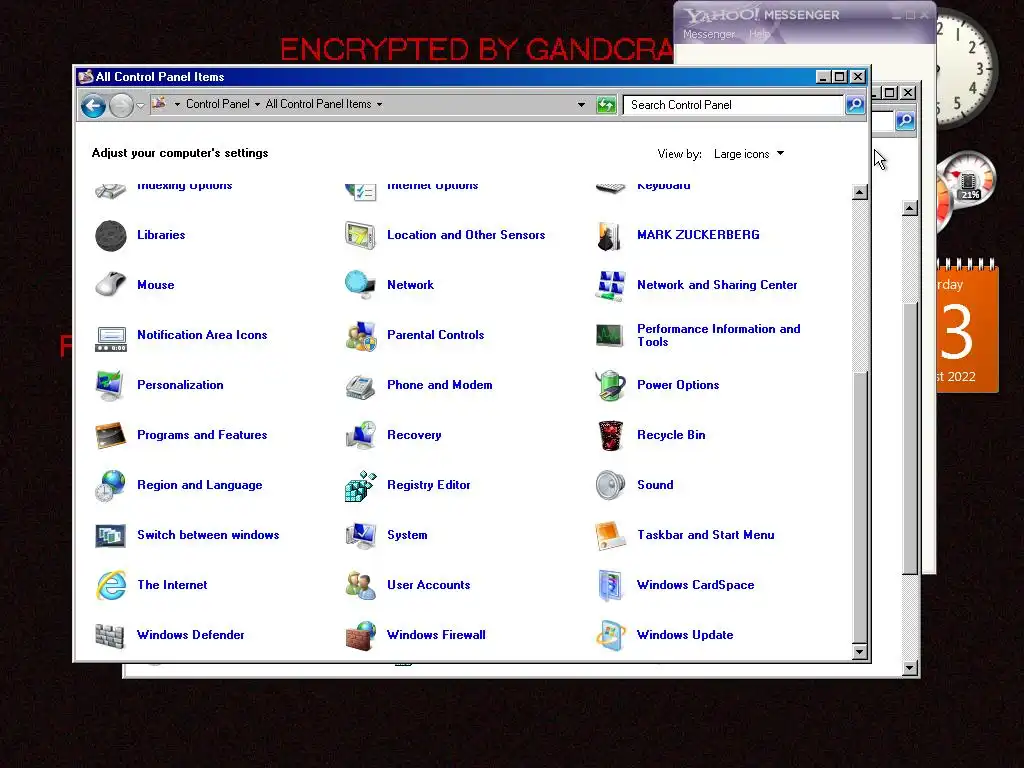Screen dimensions: 1024x768
Task: Click the Control Panel scroll down arrow
Action: coord(860,651)
